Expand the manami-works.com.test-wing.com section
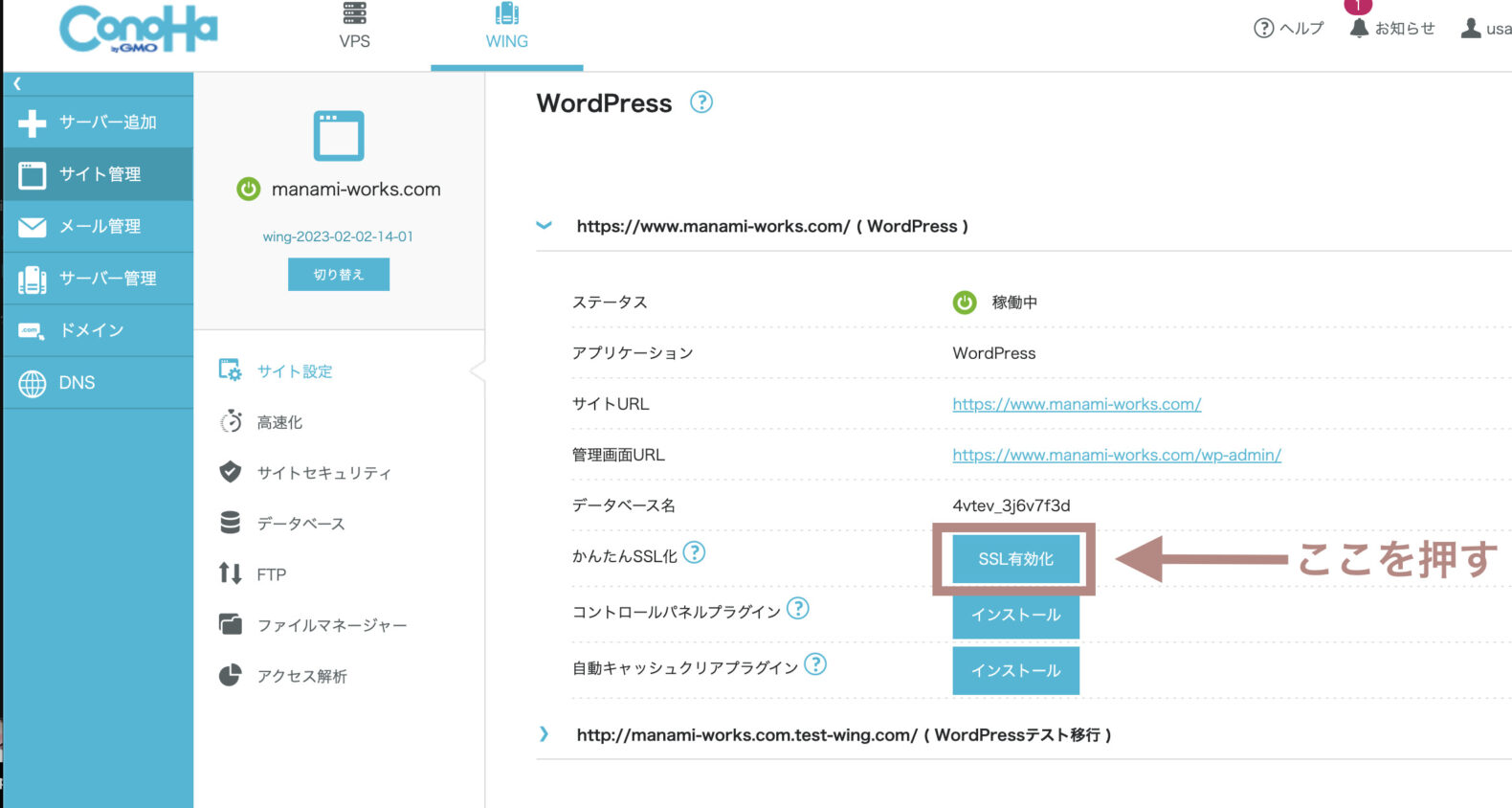 (544, 734)
